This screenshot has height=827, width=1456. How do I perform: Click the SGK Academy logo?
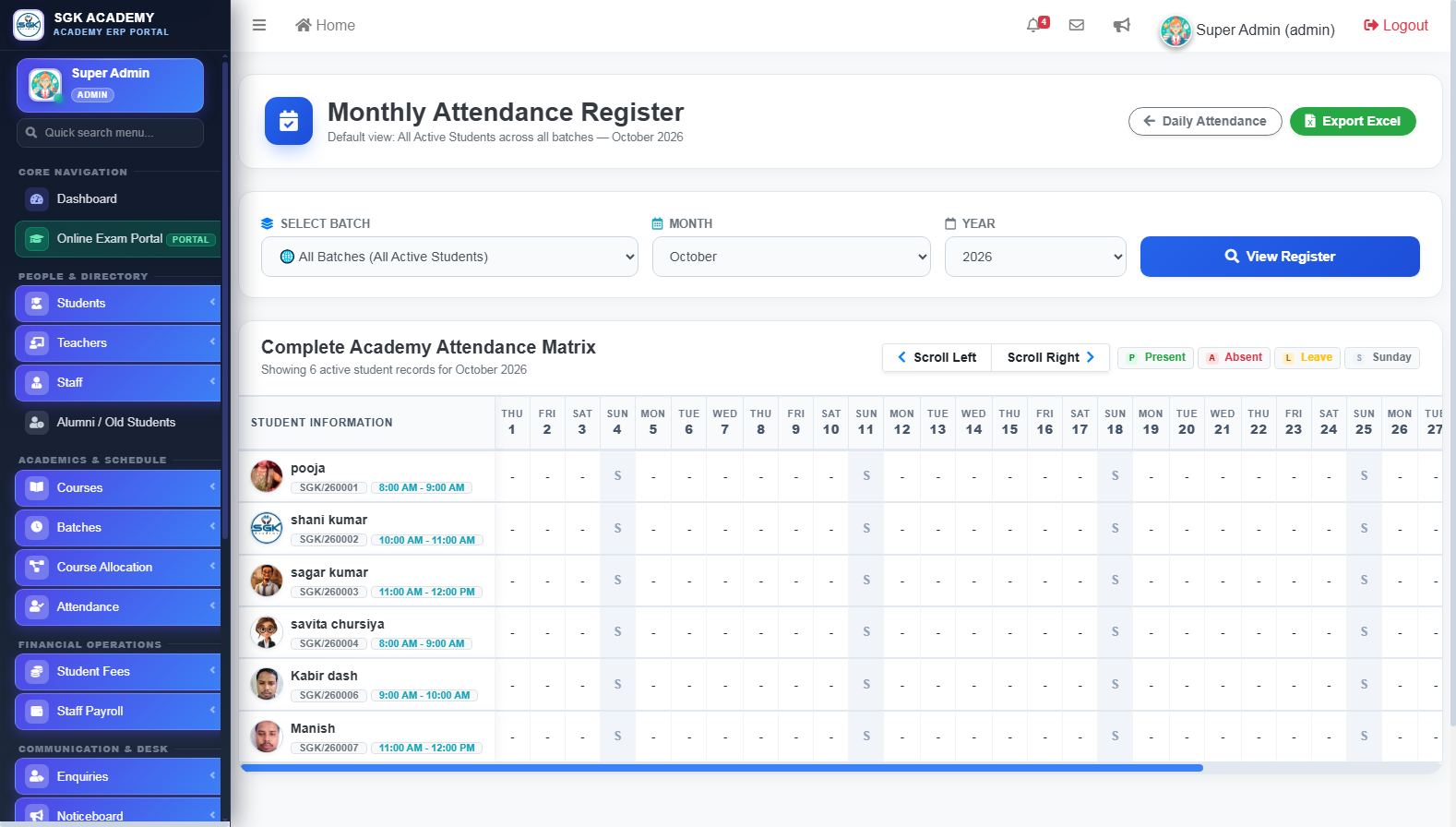(29, 25)
